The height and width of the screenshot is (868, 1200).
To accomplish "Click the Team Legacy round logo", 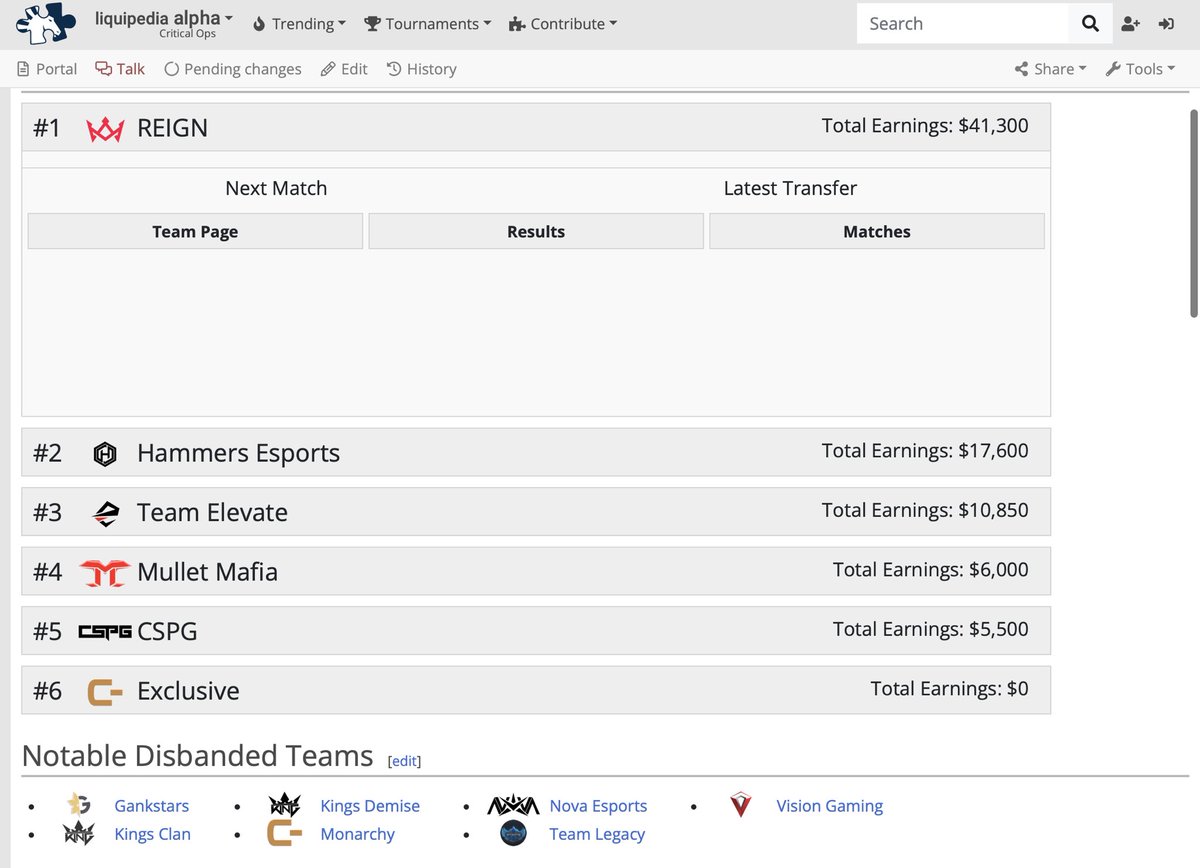I will click(x=513, y=833).
